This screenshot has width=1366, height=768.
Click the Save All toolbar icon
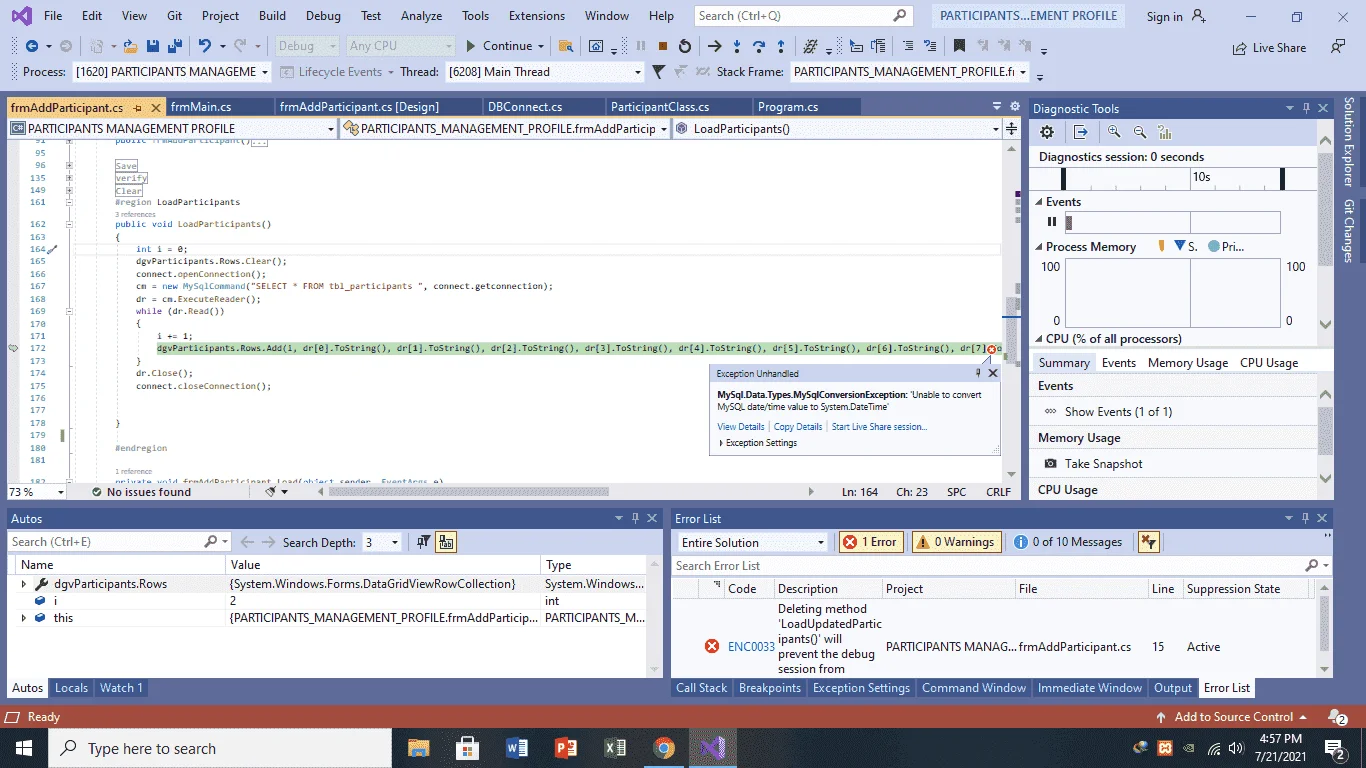tap(175, 46)
